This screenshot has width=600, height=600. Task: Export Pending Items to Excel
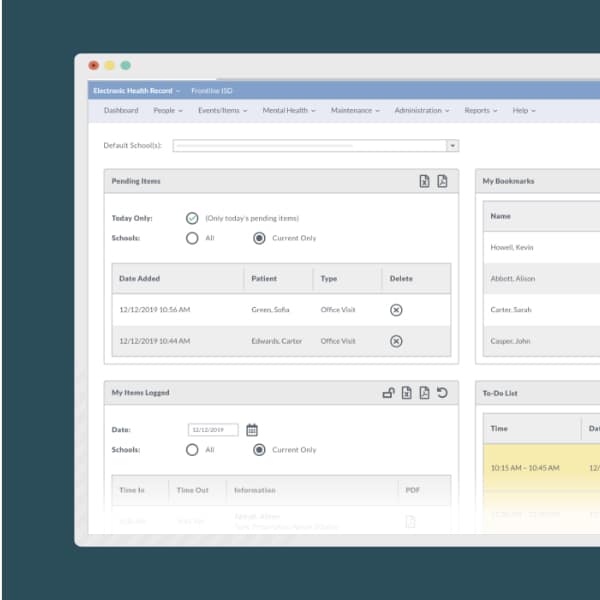click(424, 181)
